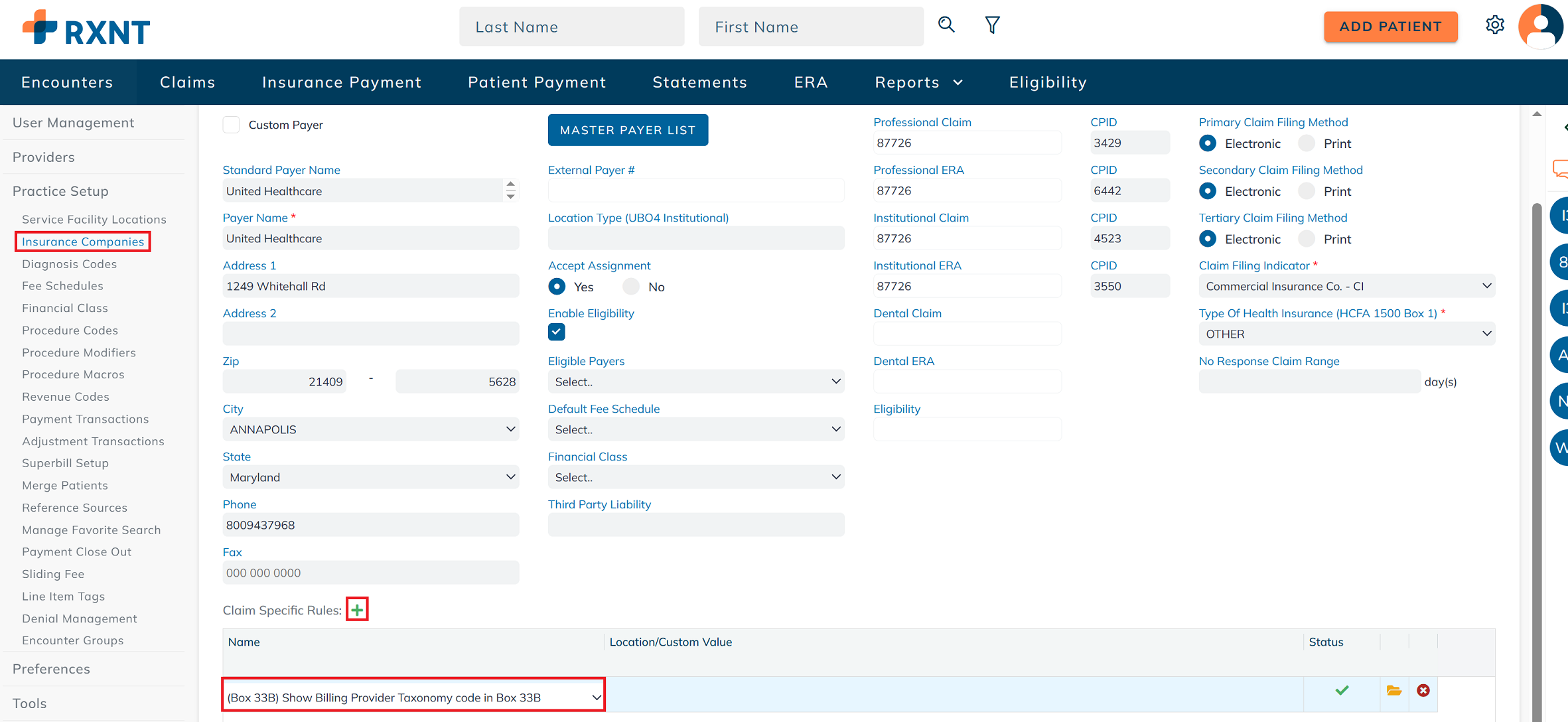Open the user profile avatar
Viewport: 1568px width, 722px height.
(x=1541, y=27)
